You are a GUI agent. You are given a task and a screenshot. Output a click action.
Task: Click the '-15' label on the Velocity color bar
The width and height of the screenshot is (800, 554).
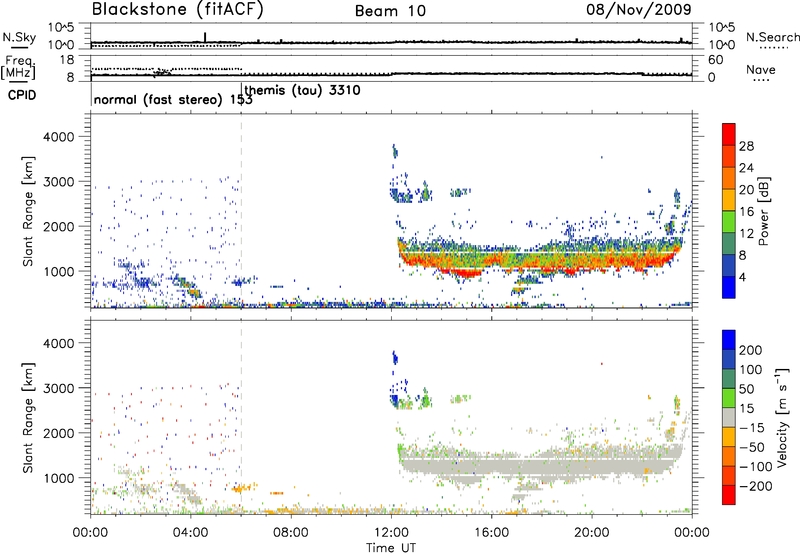[752, 428]
